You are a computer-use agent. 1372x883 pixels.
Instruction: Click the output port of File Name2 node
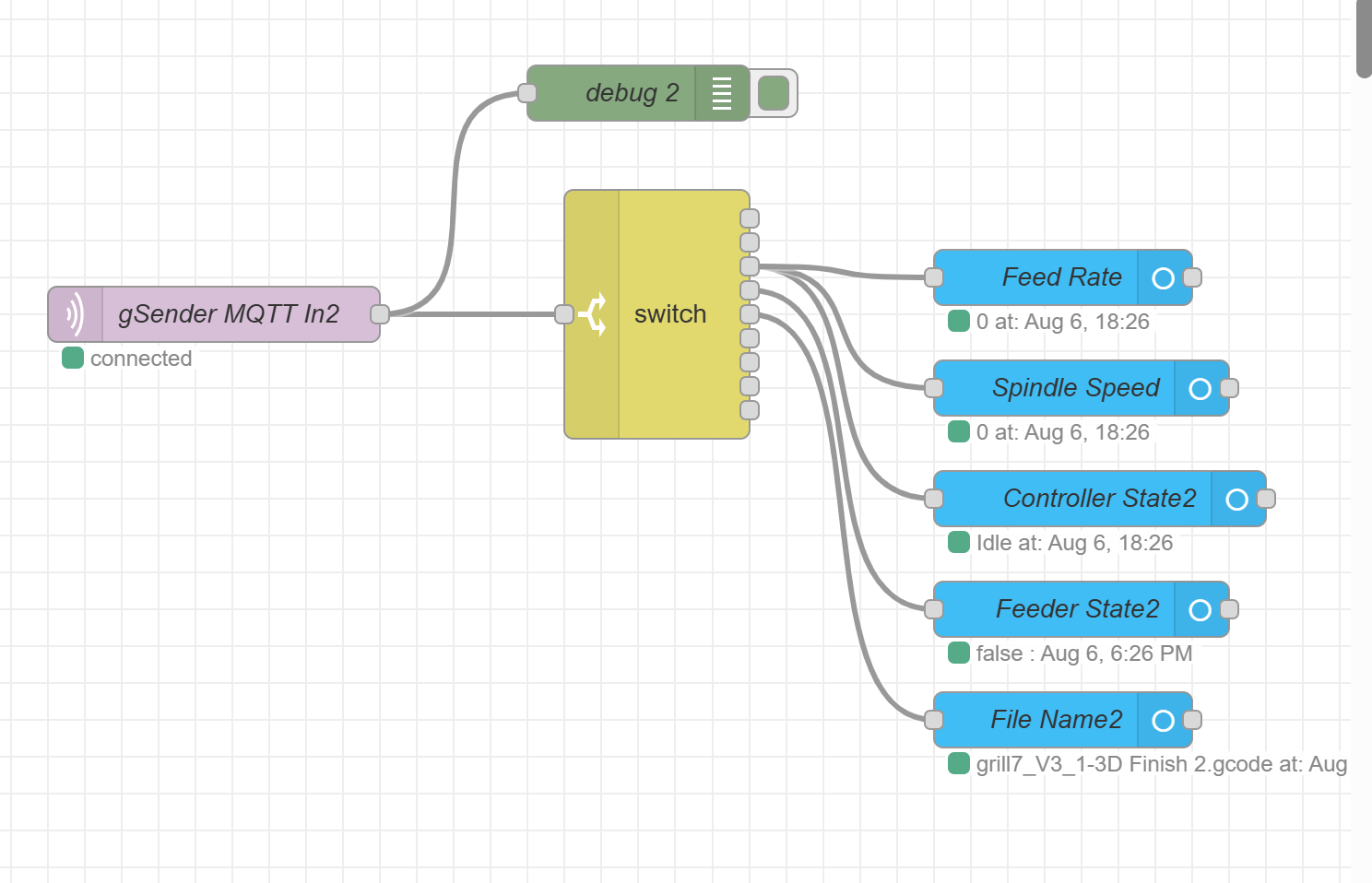click(1192, 720)
